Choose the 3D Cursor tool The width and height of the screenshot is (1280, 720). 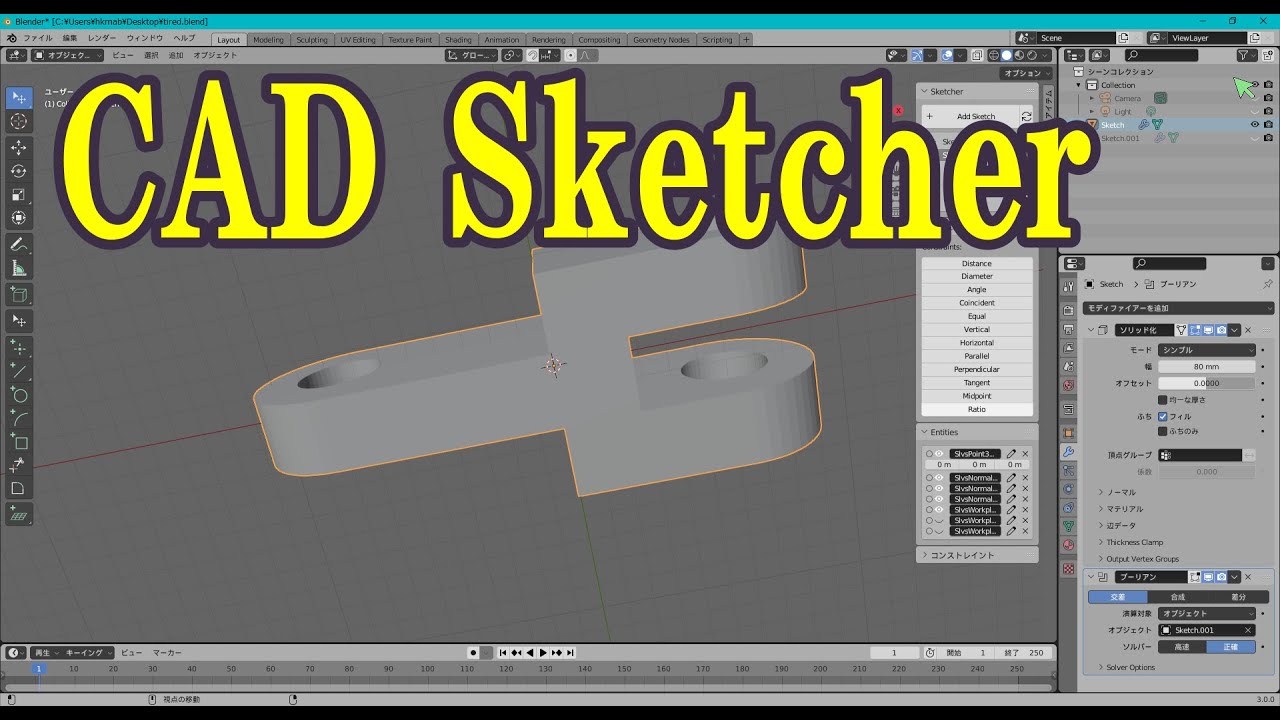click(19, 121)
